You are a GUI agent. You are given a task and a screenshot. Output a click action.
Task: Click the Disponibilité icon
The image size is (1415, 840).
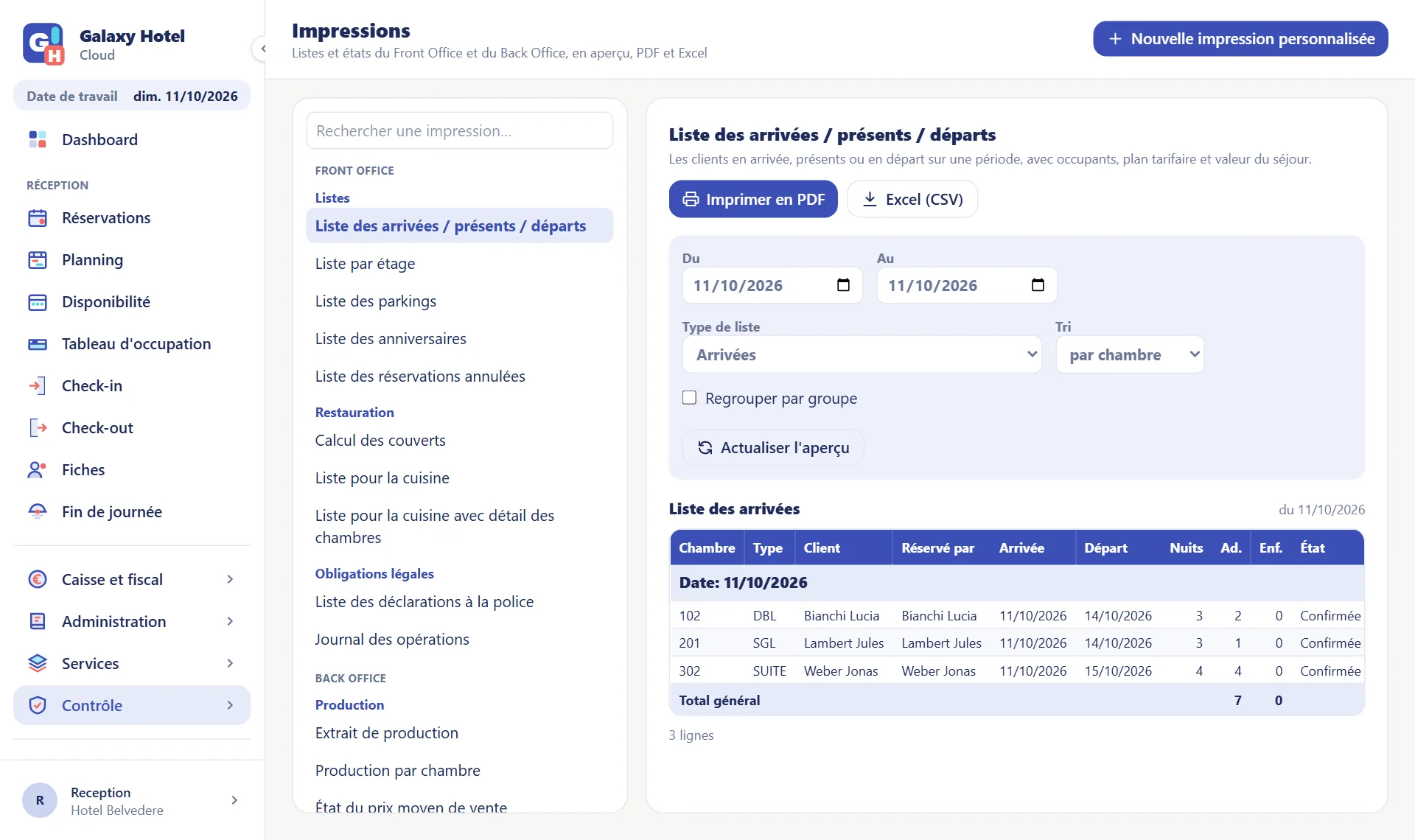(x=38, y=302)
